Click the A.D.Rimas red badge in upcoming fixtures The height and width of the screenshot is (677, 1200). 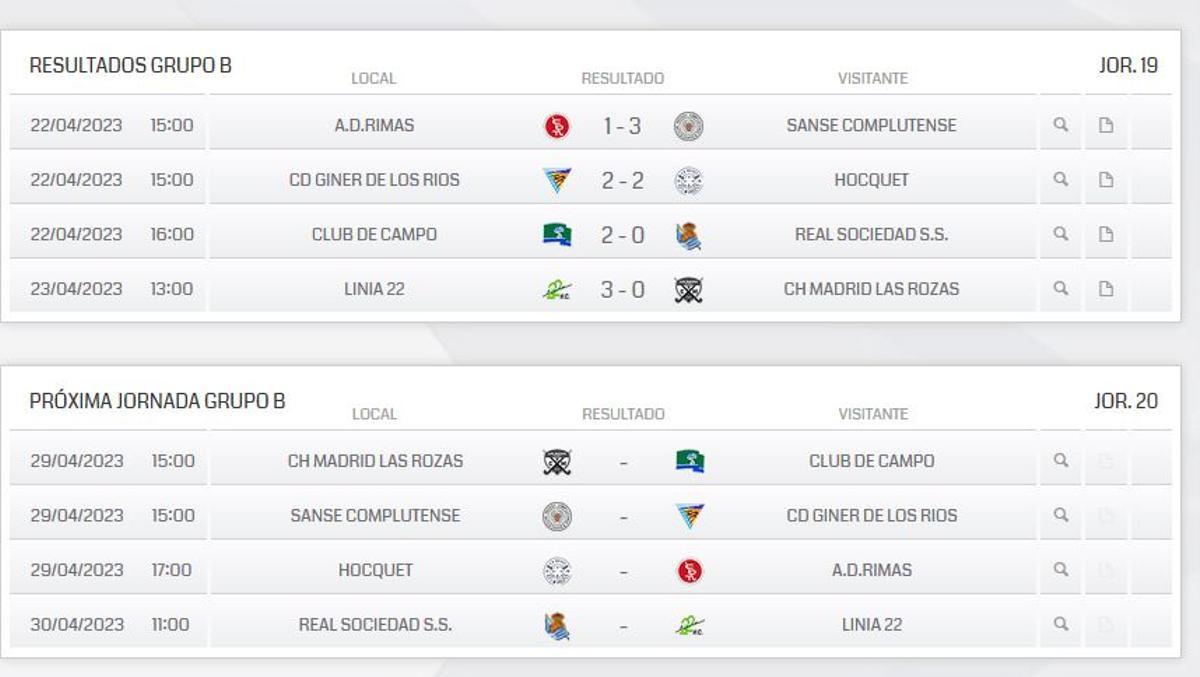tap(689, 569)
